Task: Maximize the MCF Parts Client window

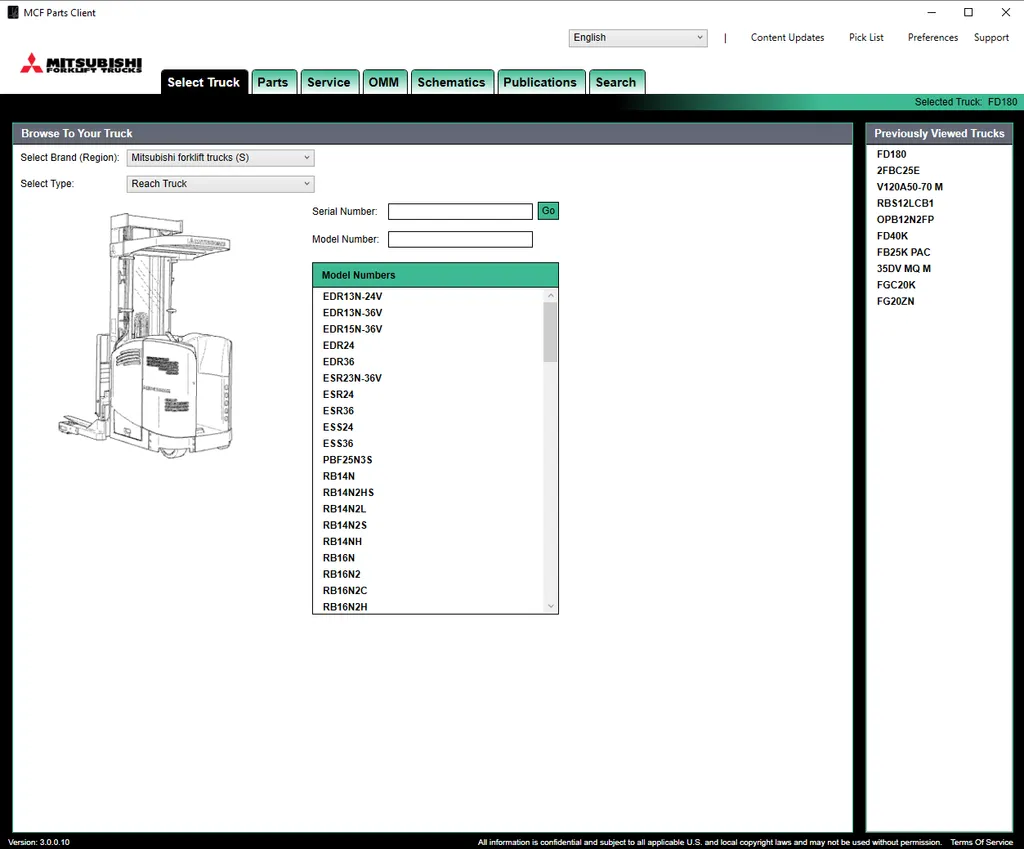Action: [968, 12]
